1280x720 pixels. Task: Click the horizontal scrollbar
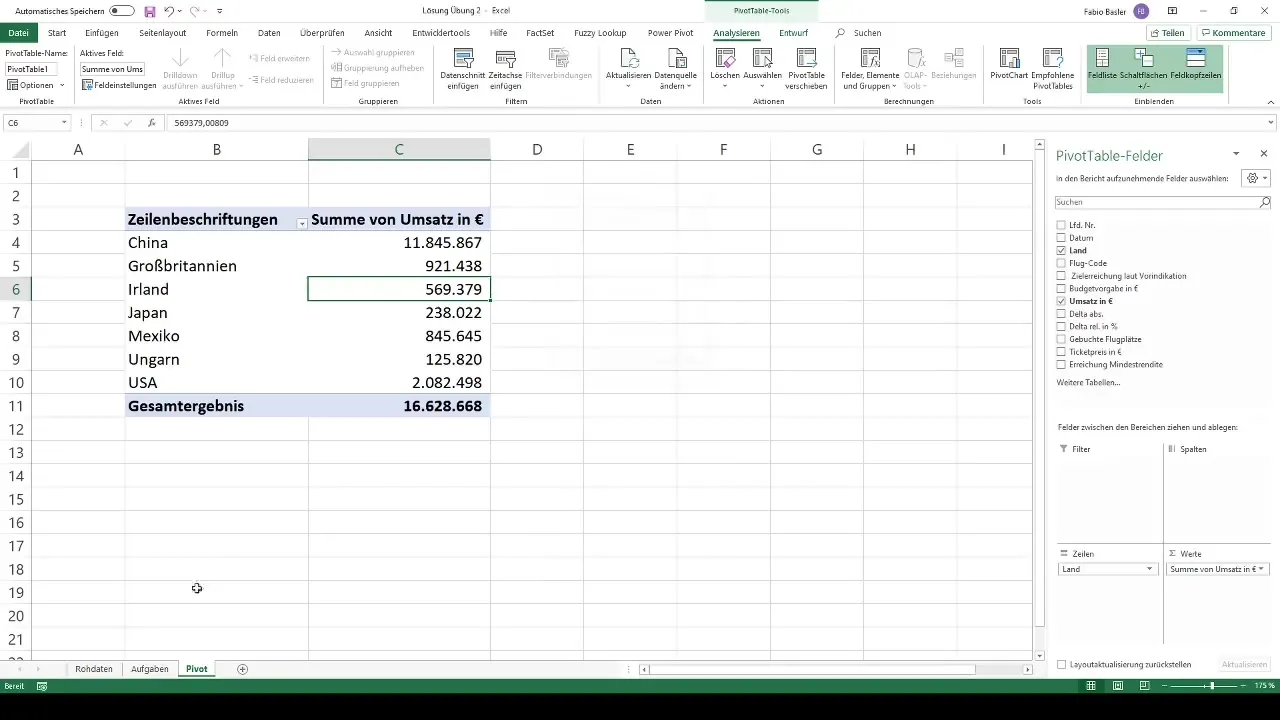click(x=812, y=669)
